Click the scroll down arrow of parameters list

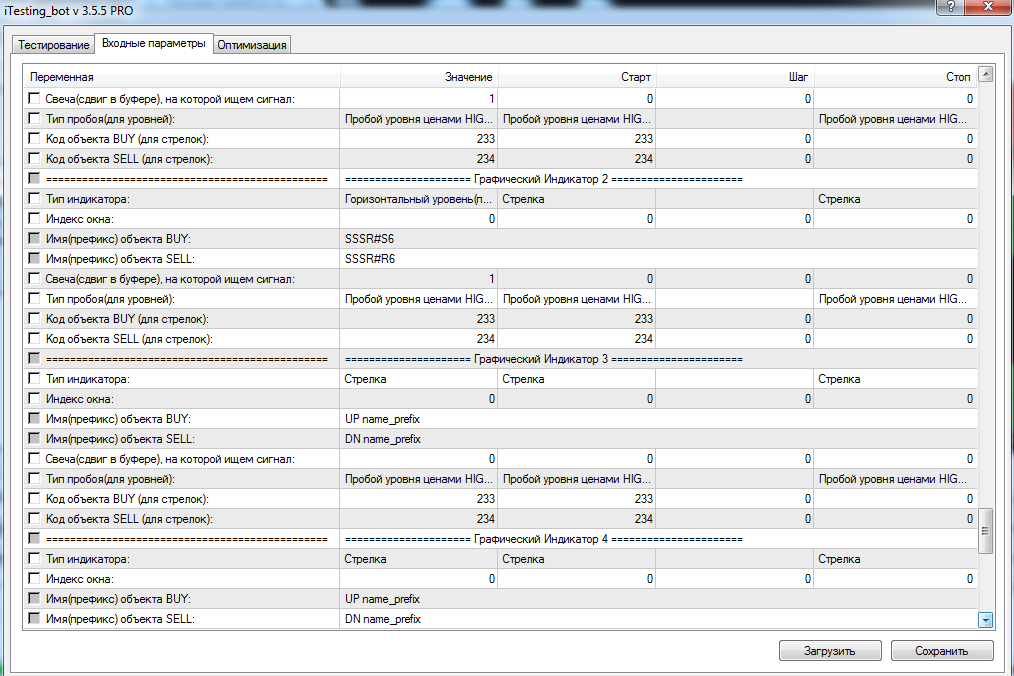[985, 620]
